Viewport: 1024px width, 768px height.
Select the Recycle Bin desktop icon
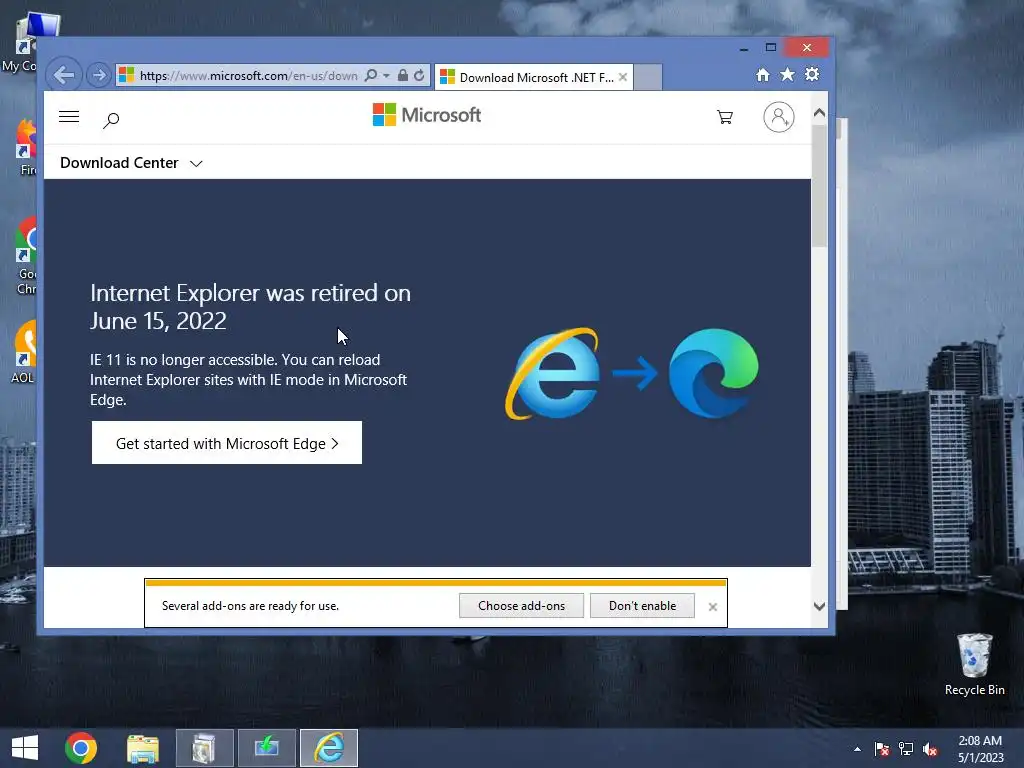tap(974, 664)
